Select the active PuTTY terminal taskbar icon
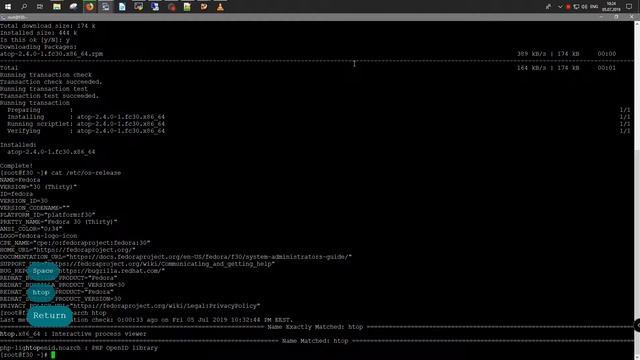 [106, 7]
